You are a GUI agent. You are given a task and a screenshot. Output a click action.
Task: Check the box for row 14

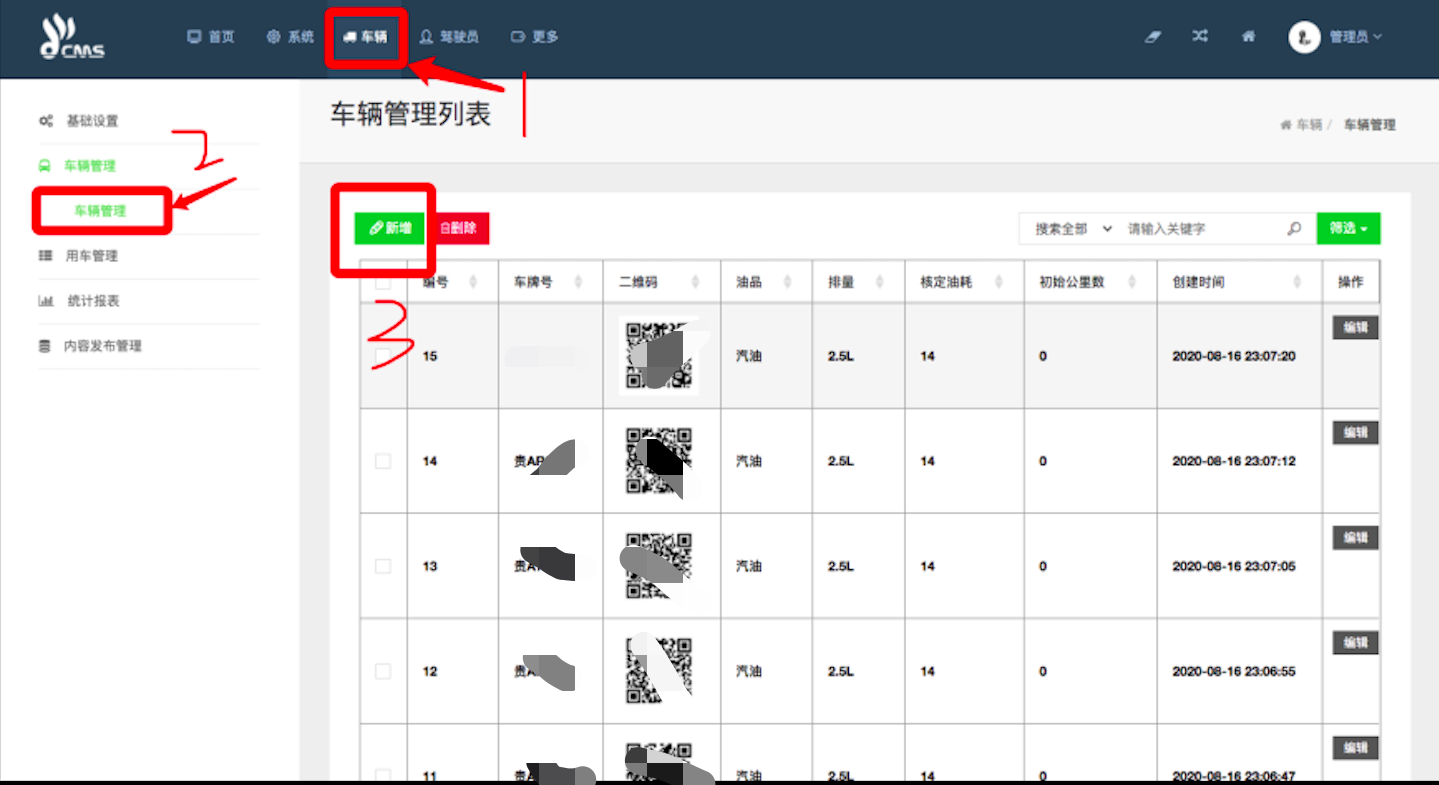coord(383,461)
